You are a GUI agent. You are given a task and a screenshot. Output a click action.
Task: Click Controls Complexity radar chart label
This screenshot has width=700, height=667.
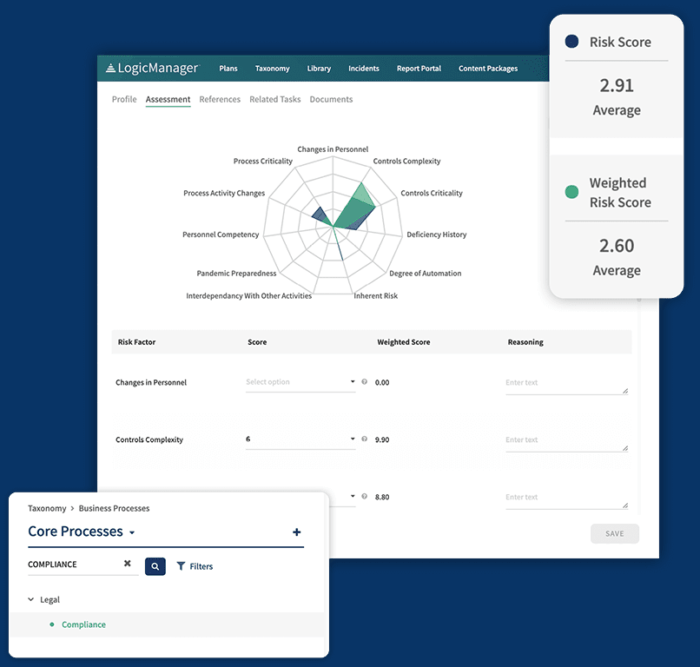[407, 161]
